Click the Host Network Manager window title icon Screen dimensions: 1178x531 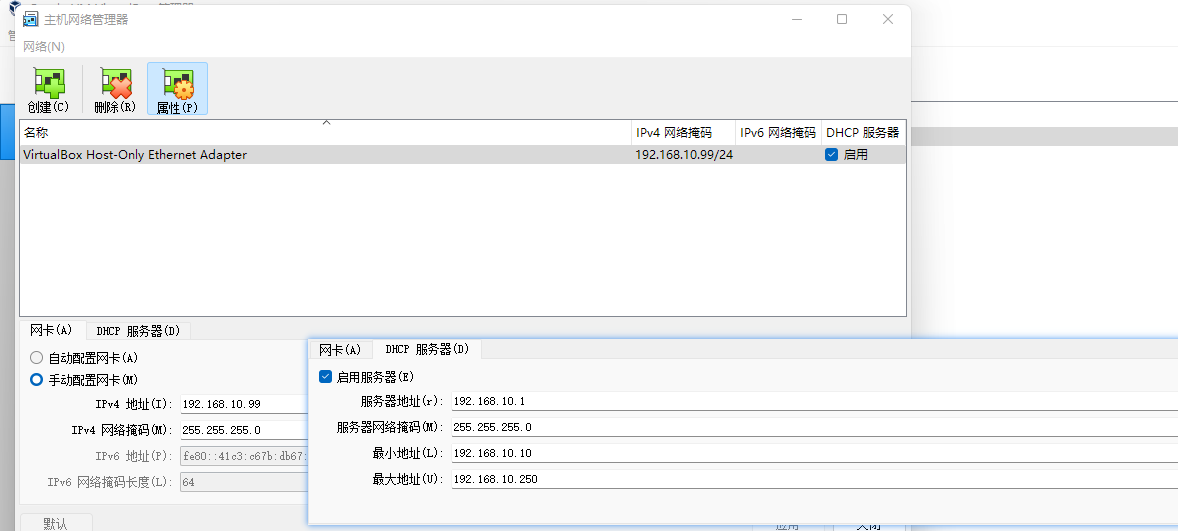31,20
